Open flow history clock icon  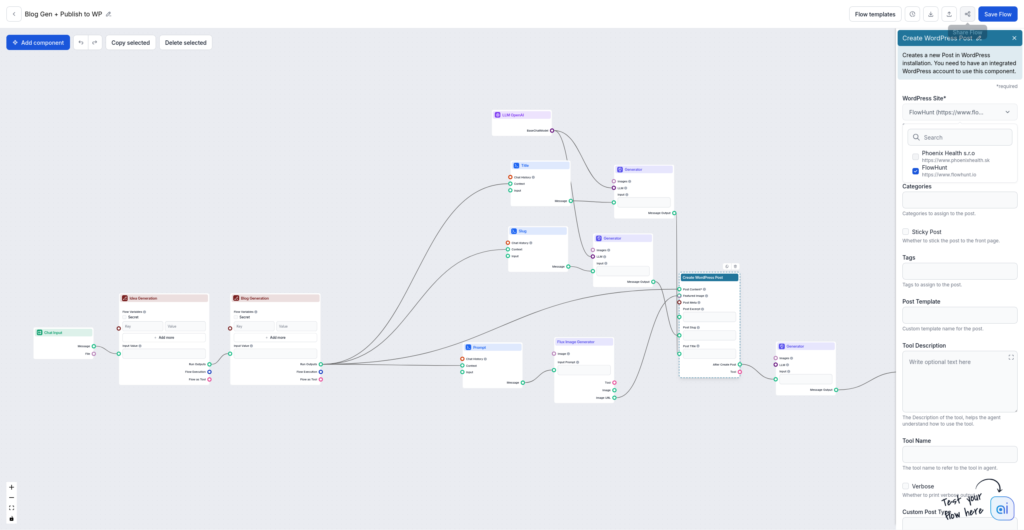912,14
